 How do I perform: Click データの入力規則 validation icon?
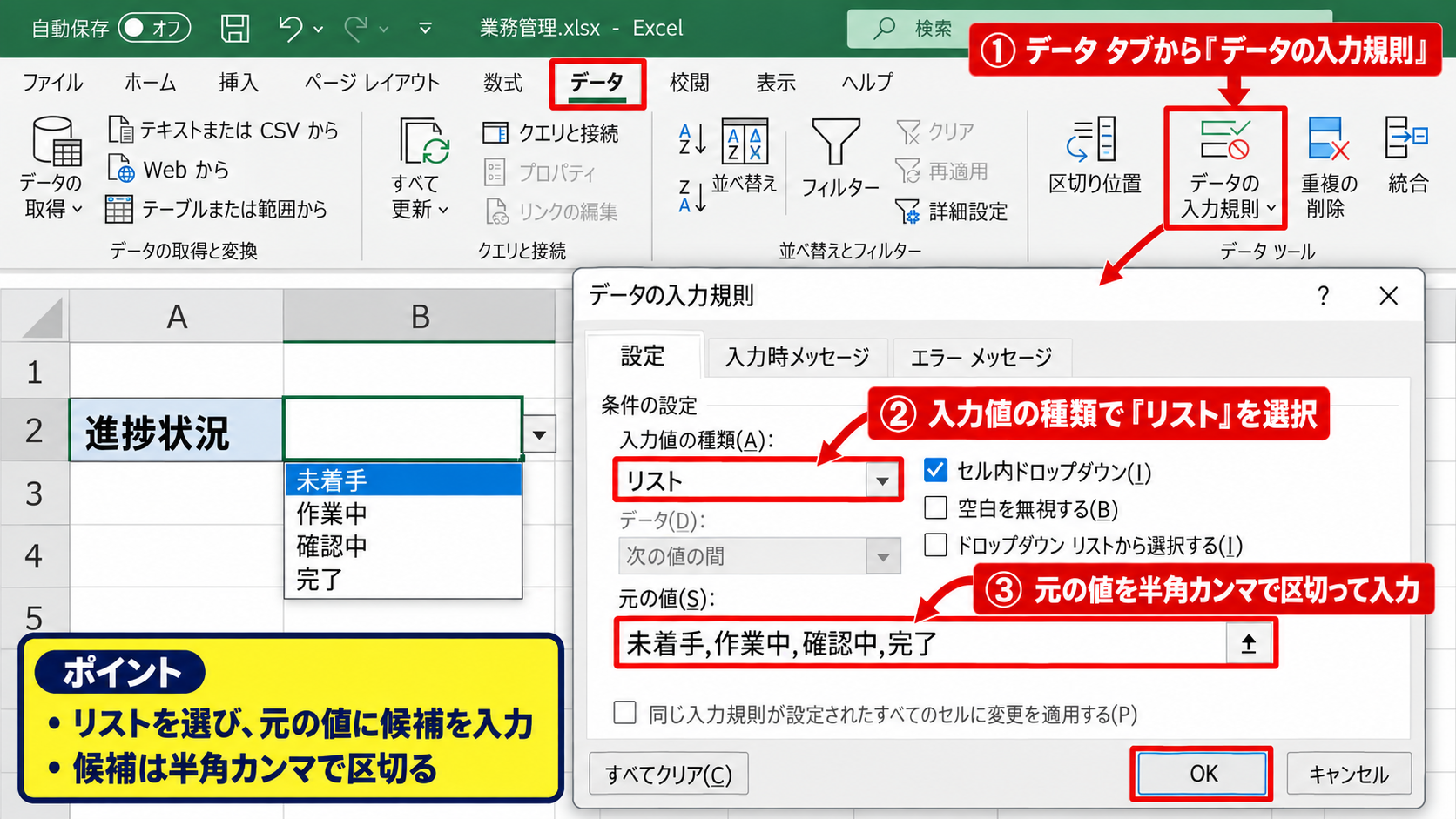coord(1225,139)
